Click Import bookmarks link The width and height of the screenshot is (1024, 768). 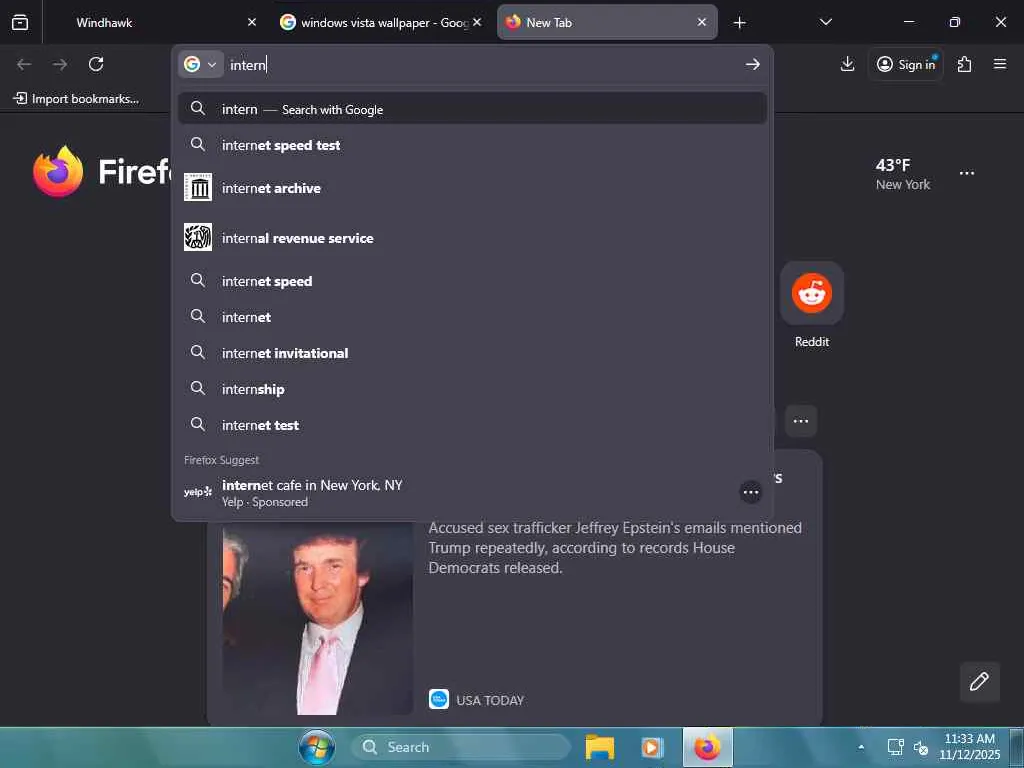coord(76,99)
